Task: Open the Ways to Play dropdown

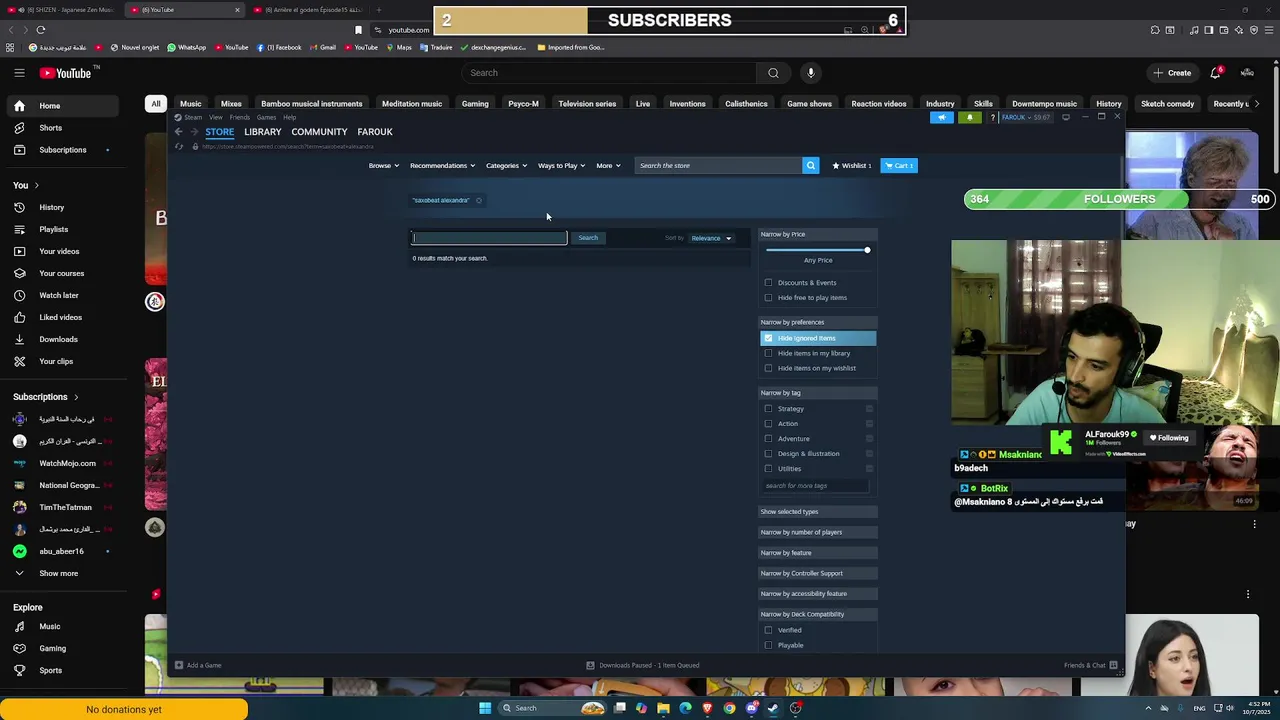Action: pyautogui.click(x=561, y=166)
